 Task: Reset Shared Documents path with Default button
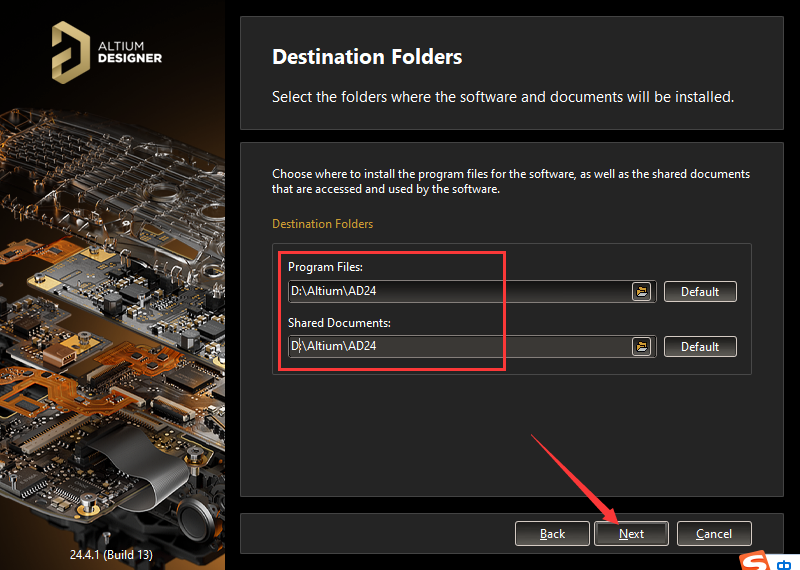pos(700,346)
